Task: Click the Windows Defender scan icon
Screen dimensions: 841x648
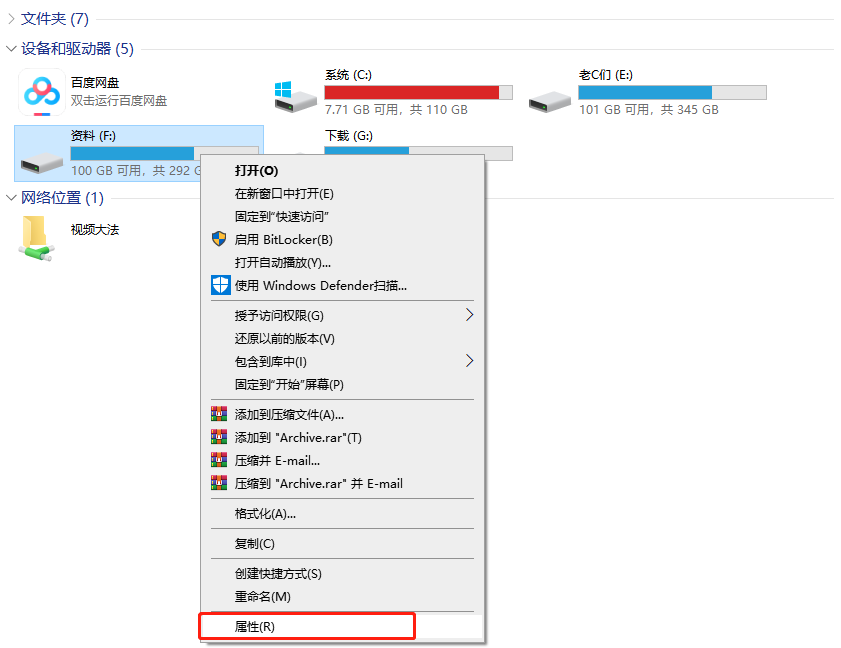Action: 220,285
